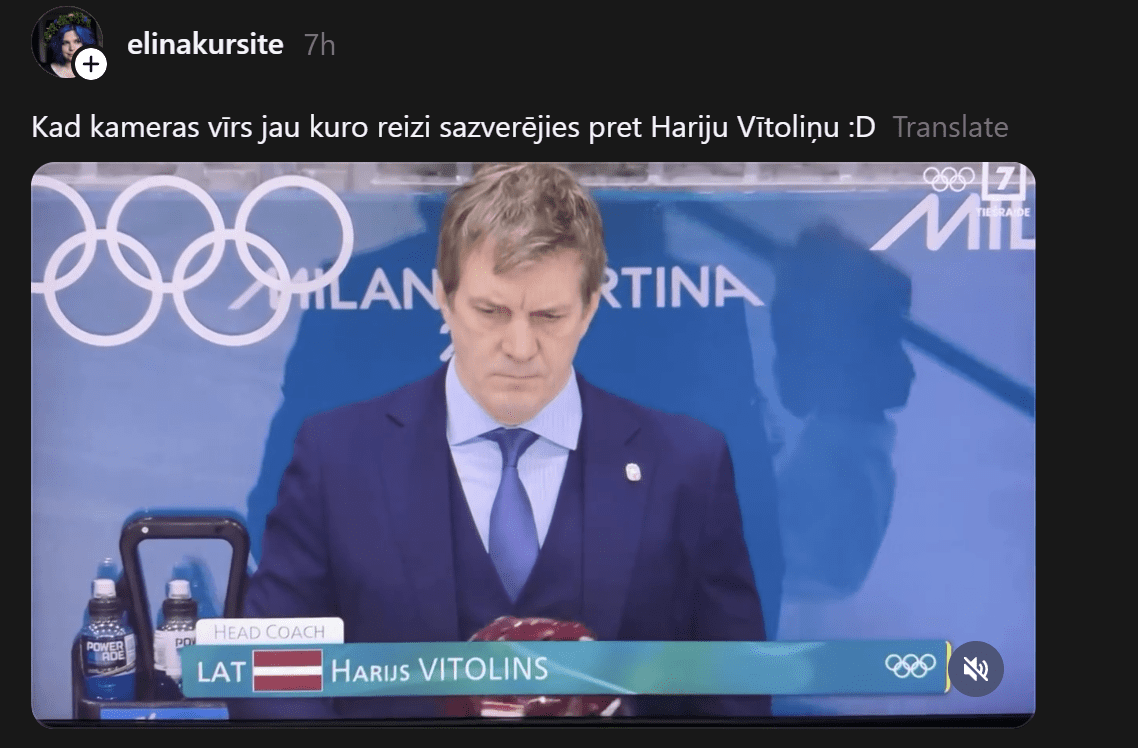This screenshot has width=1138, height=748.
Task: Click the HEAD COACH label in the video
Action: click(x=269, y=632)
